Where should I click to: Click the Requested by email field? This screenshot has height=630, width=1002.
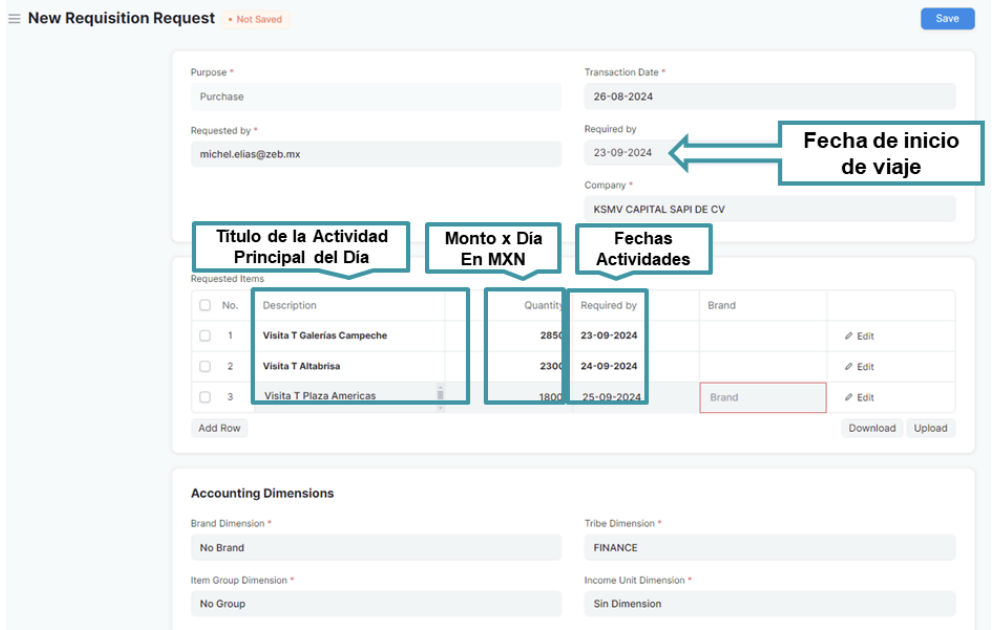tap(375, 154)
